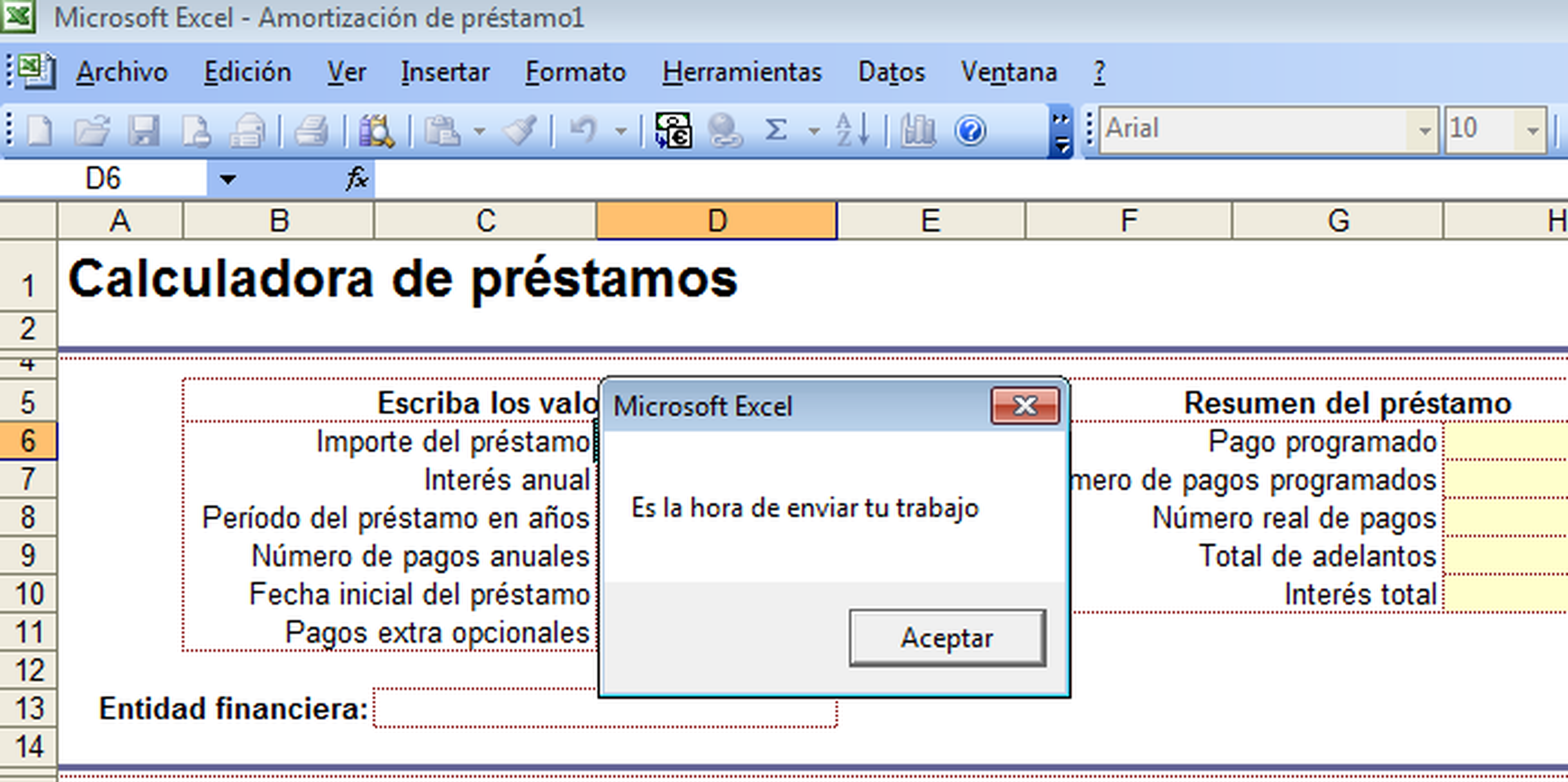Image resolution: width=1568 pixels, height=782 pixels.
Task: Click the Excel workbook icon in menu bar
Action: click(x=36, y=71)
